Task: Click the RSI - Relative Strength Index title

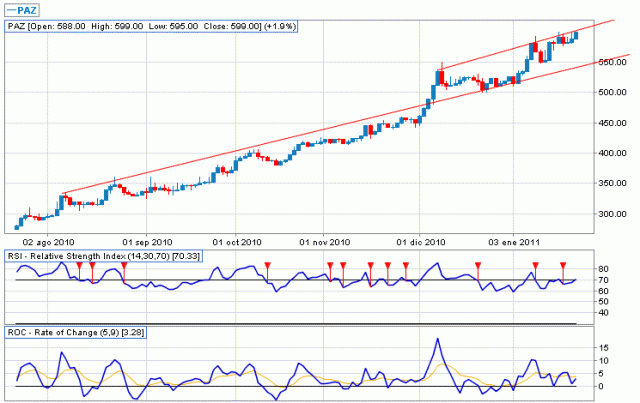Action: (x=67, y=256)
